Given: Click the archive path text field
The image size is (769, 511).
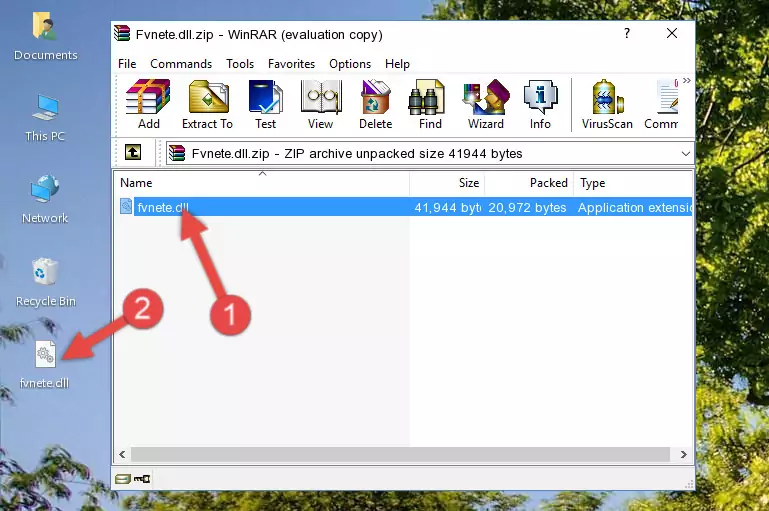Looking at the screenshot, I should (422, 153).
